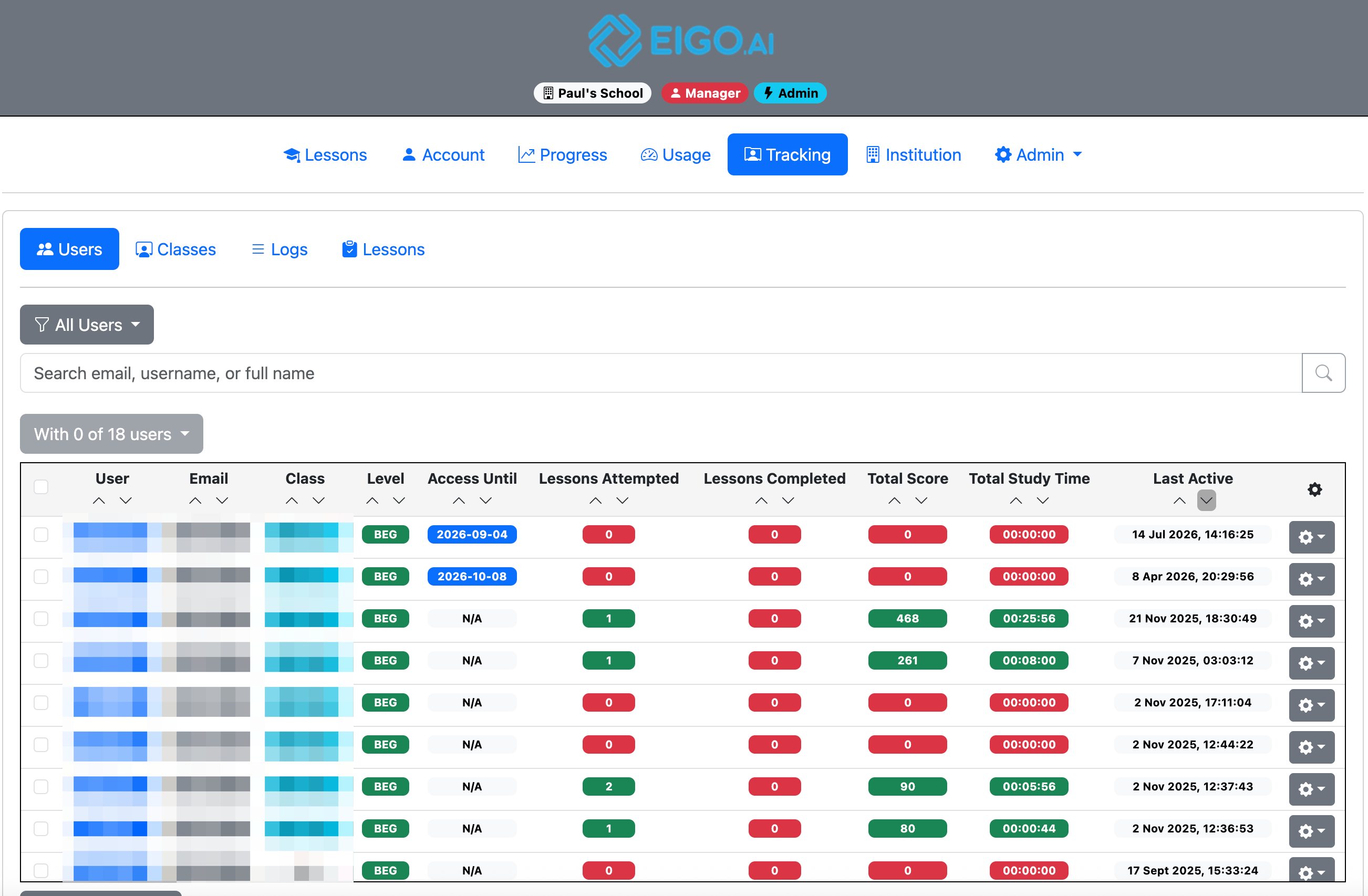Switch to the Lessons sub-tab
This screenshot has height=896, width=1368.
tap(384, 249)
